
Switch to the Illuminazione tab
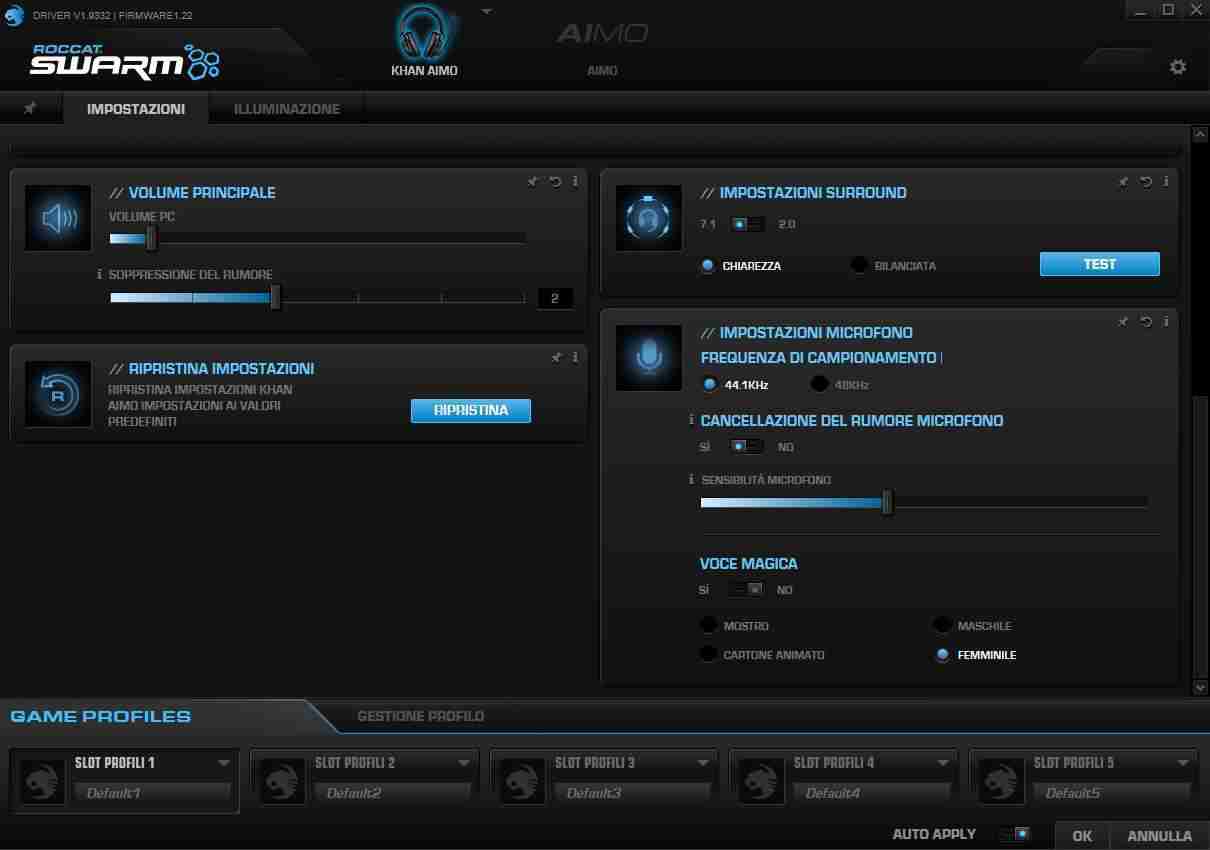pyautogui.click(x=287, y=109)
